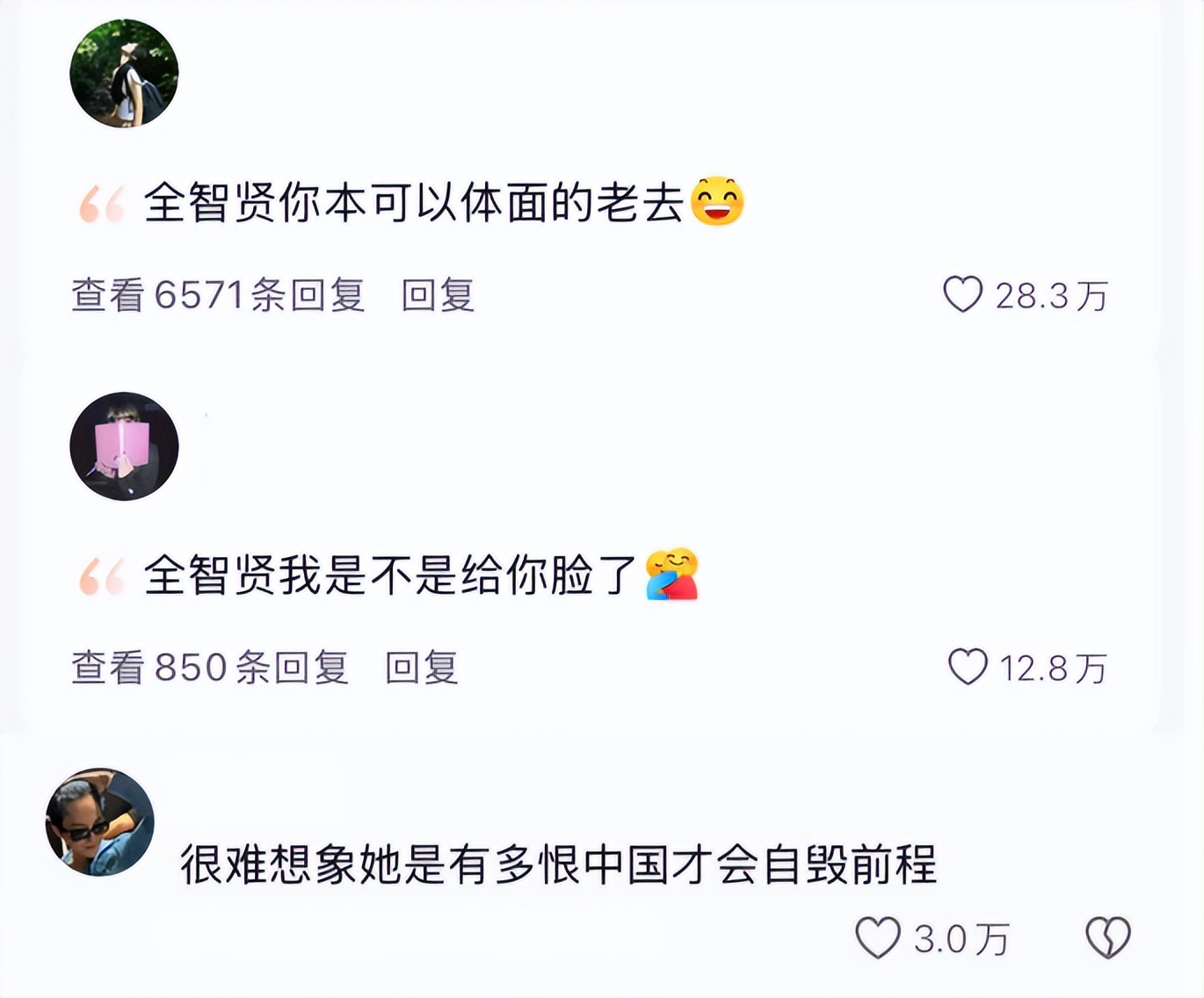Tap the 3.0万 like count
The width and height of the screenshot is (1204, 998).
tap(961, 939)
